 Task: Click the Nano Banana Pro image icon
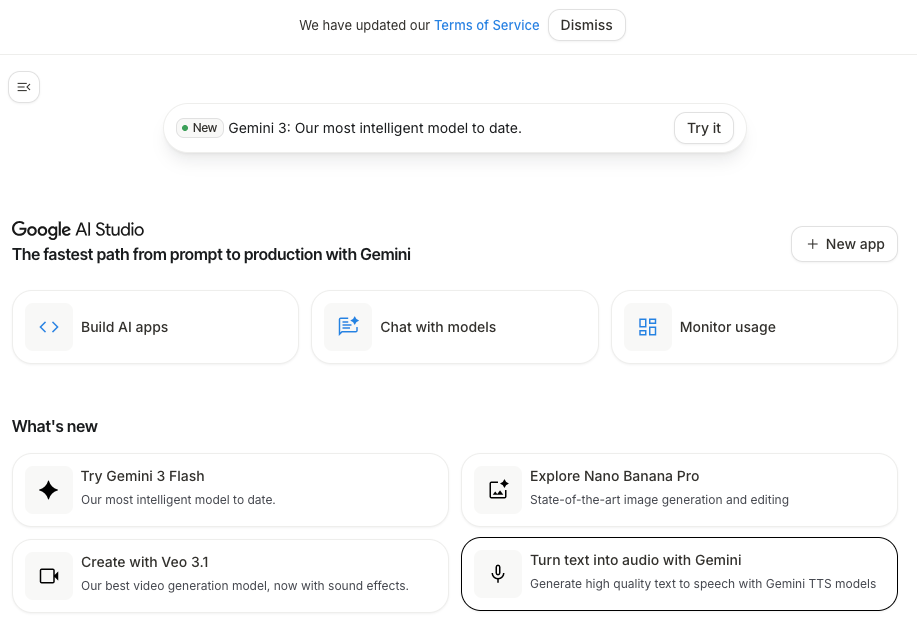(x=498, y=490)
